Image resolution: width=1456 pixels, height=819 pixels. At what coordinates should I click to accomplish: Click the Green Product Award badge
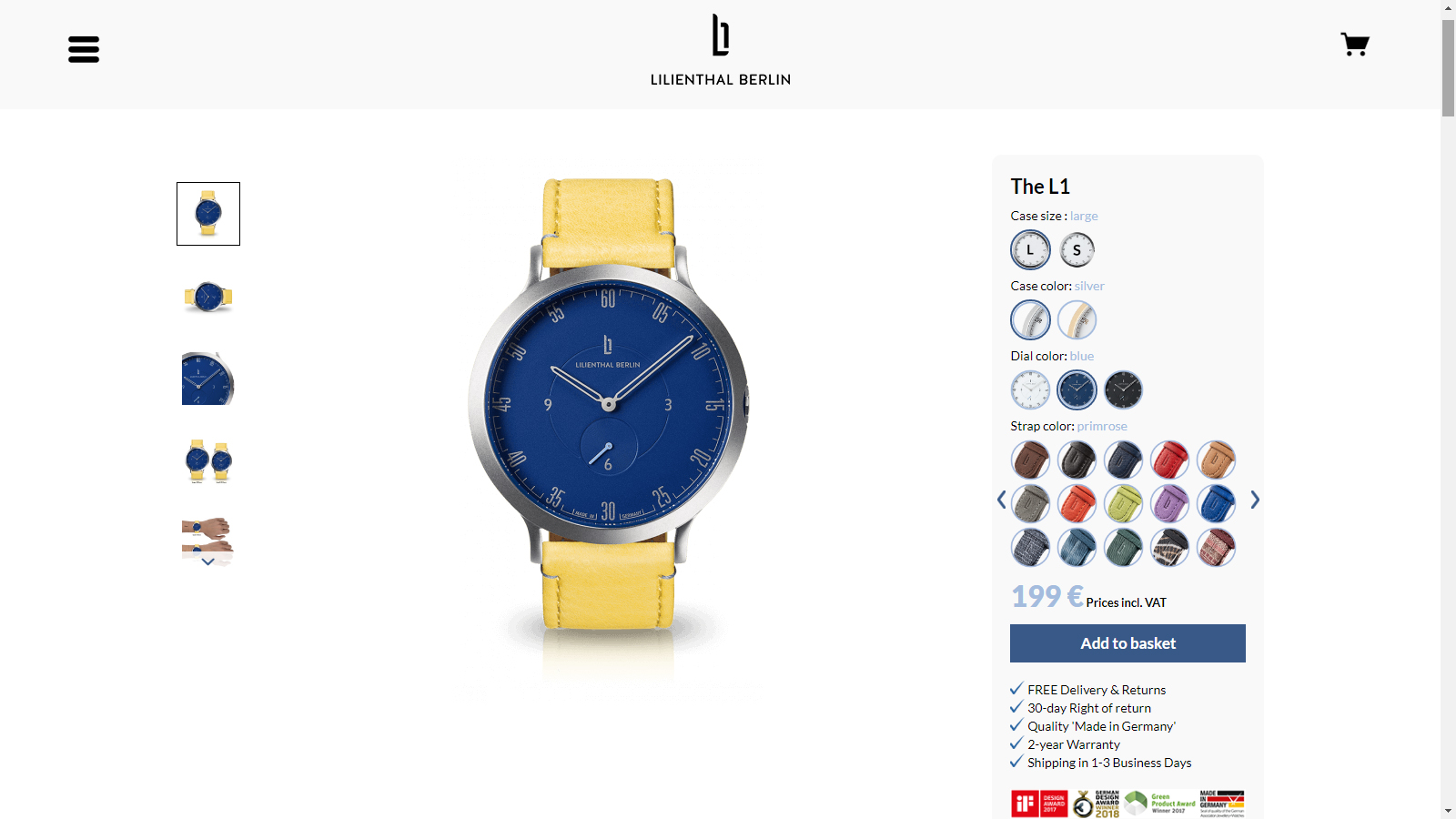point(1160,804)
